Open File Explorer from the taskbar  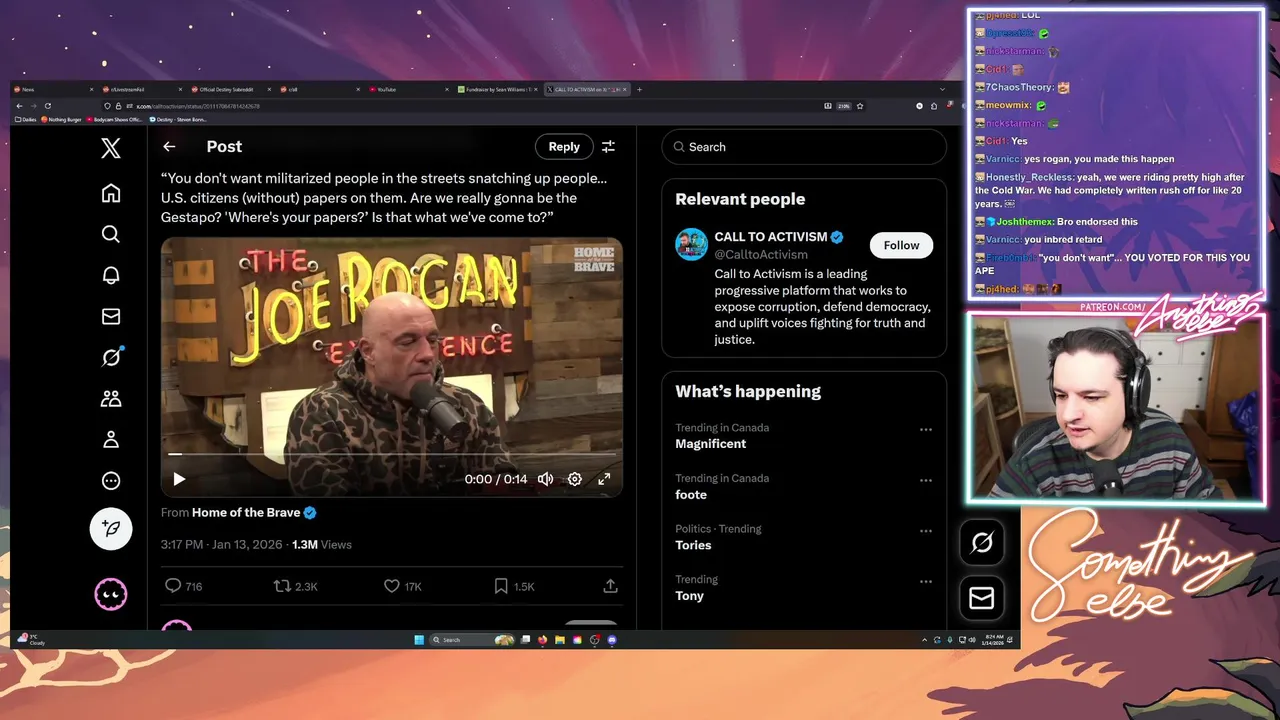pyautogui.click(x=561, y=640)
